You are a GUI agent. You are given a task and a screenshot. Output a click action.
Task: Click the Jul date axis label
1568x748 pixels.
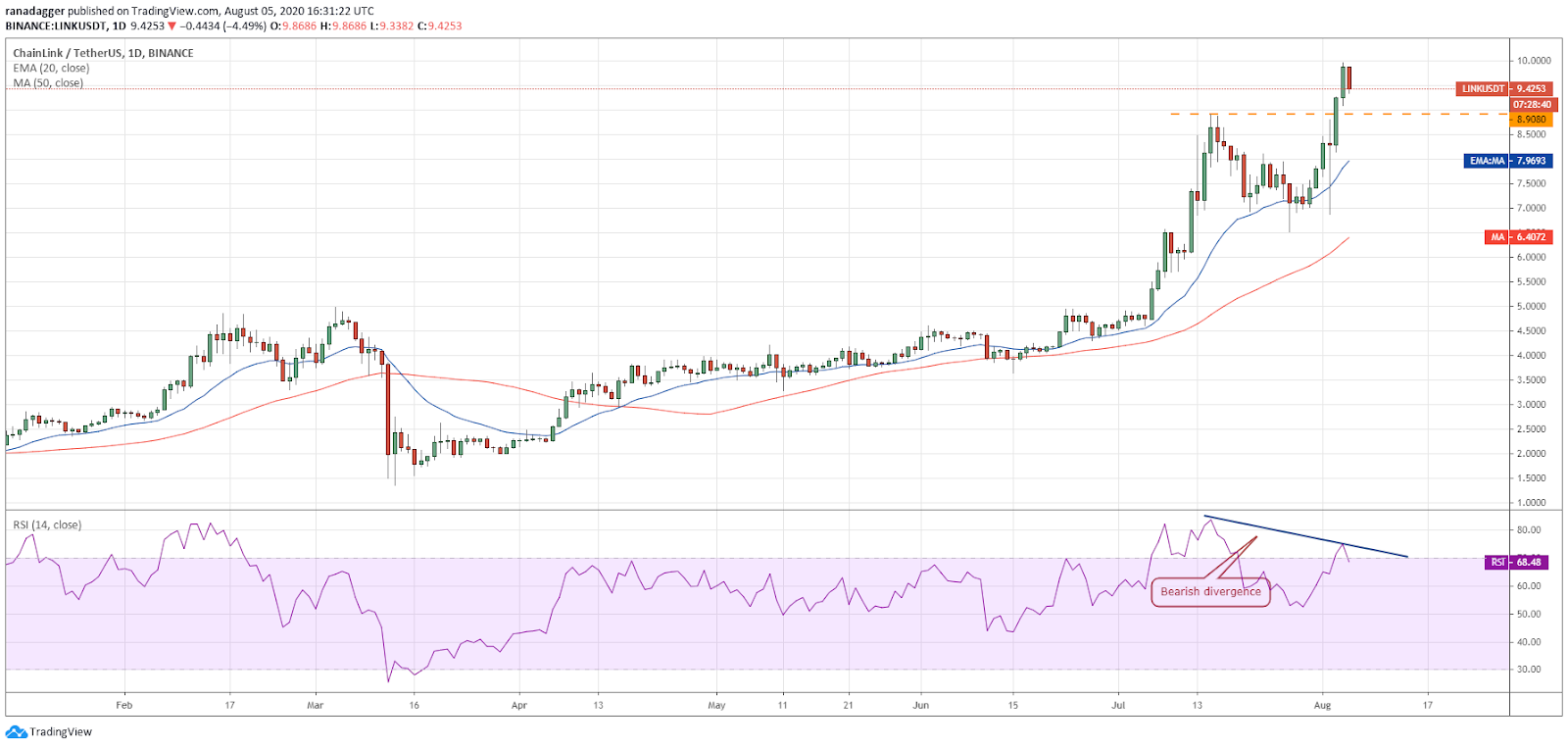(x=1118, y=705)
